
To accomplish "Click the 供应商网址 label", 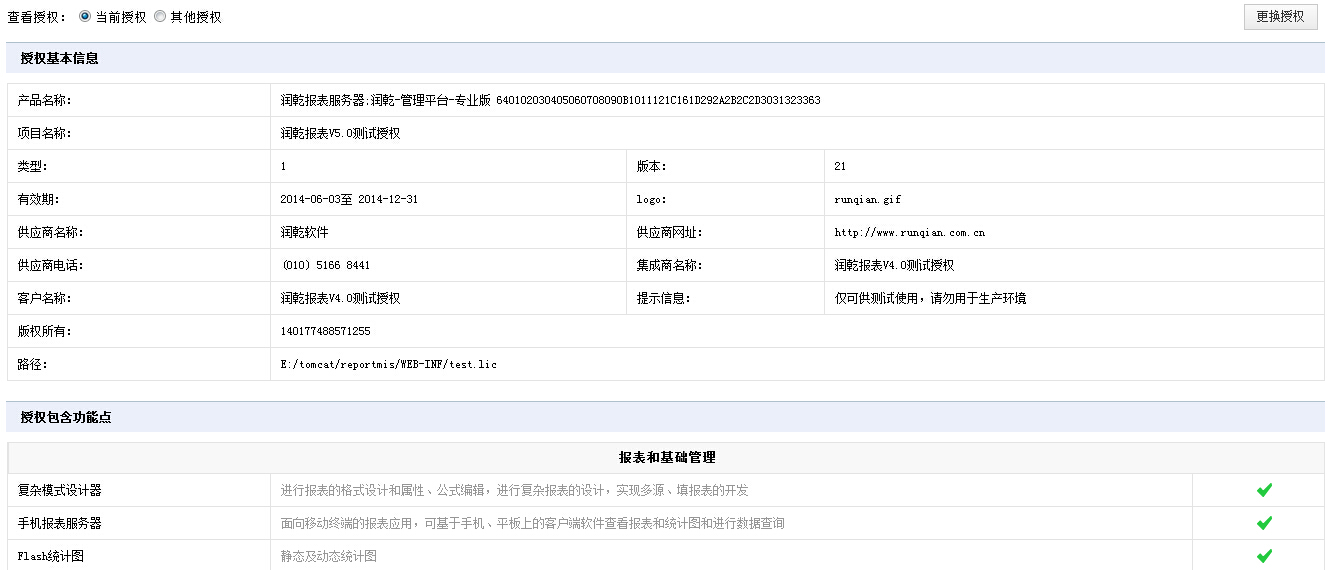I will click(x=670, y=233).
